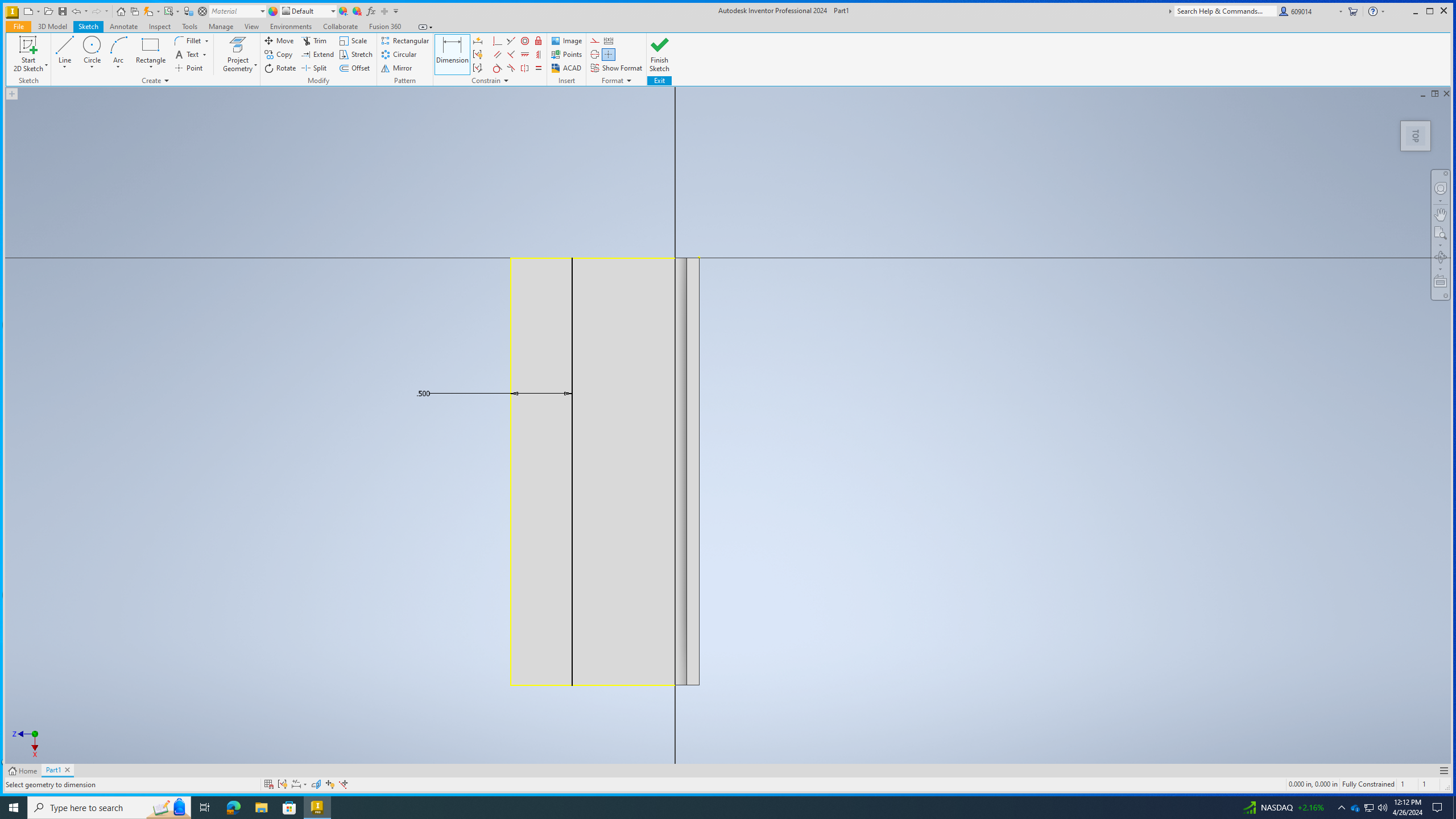Select the Extend tool

tap(317, 54)
